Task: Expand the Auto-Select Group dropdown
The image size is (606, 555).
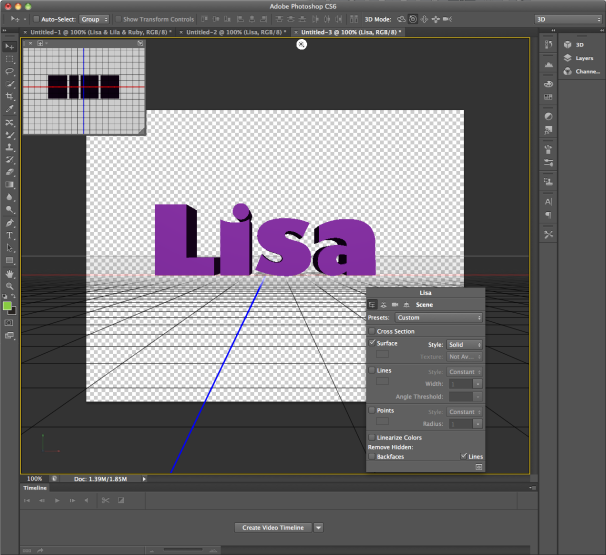Action: (x=95, y=19)
